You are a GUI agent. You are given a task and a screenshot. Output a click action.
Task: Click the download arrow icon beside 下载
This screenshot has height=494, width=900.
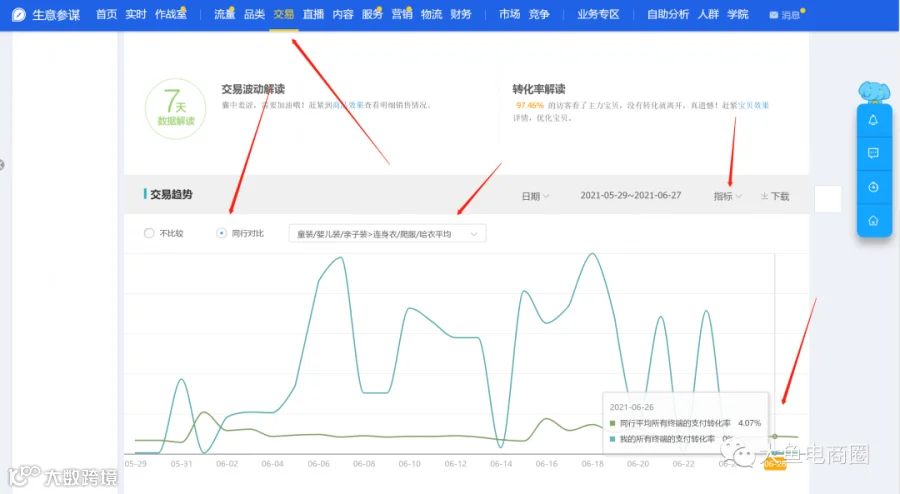pos(765,196)
